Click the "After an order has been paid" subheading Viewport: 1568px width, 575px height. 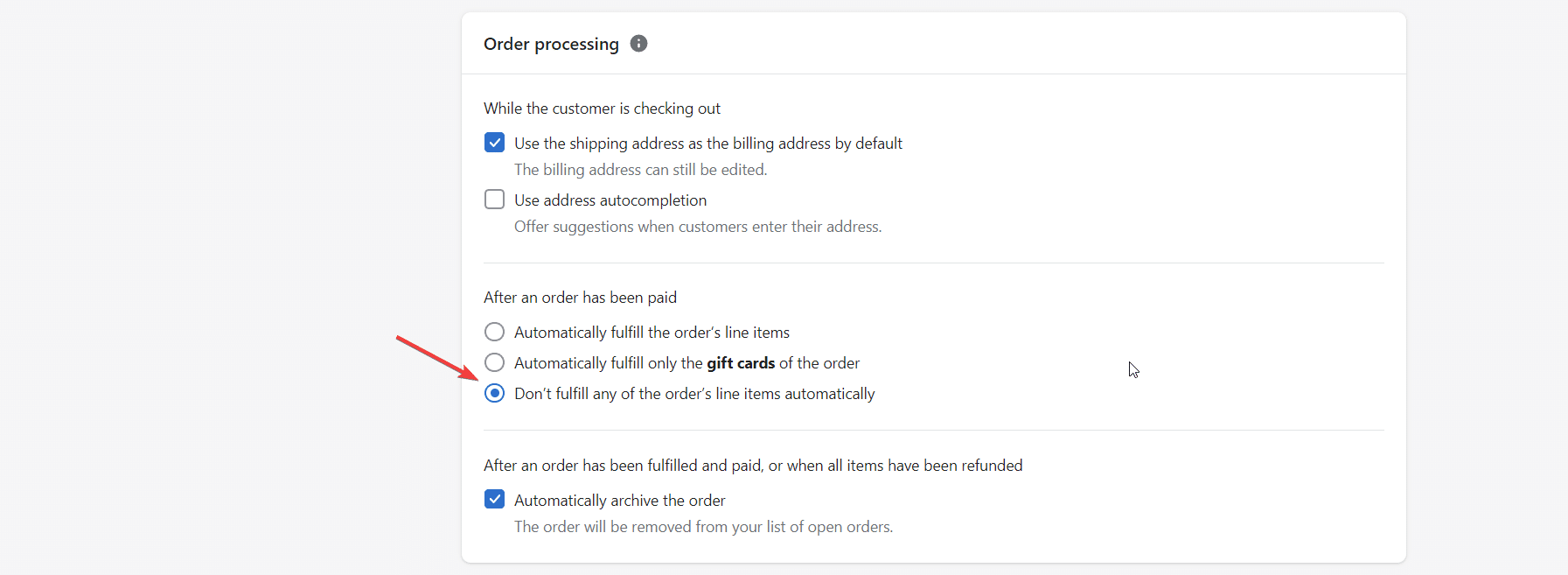pos(580,298)
